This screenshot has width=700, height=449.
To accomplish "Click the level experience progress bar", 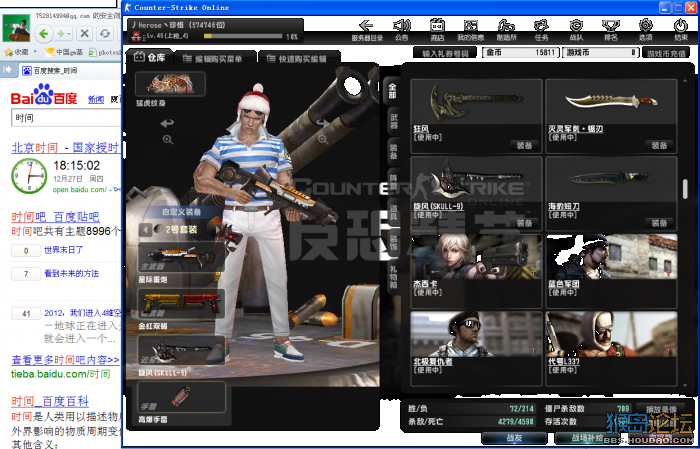I will pyautogui.click(x=243, y=36).
